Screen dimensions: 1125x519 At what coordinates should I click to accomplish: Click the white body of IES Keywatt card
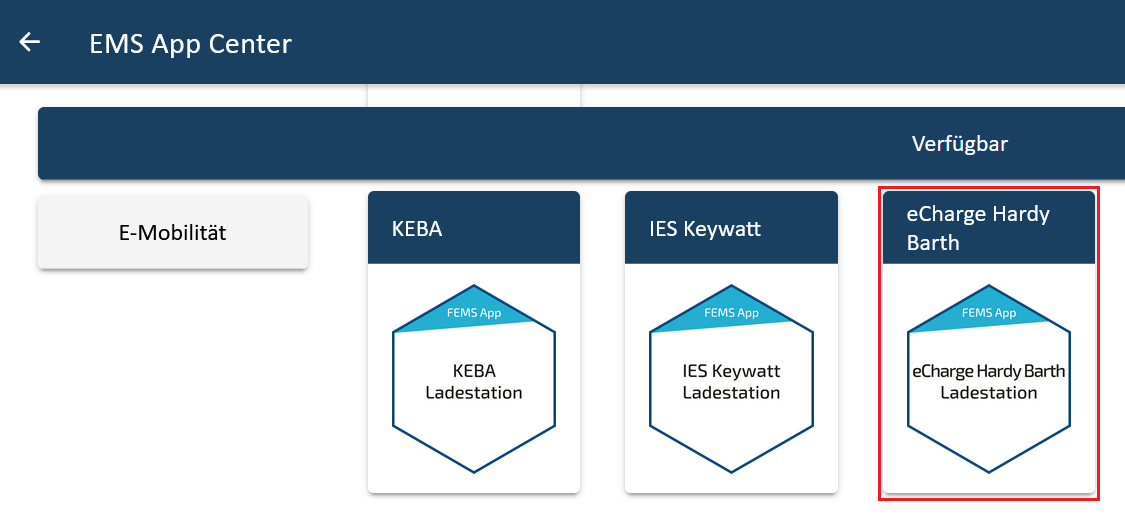[x=731, y=378]
